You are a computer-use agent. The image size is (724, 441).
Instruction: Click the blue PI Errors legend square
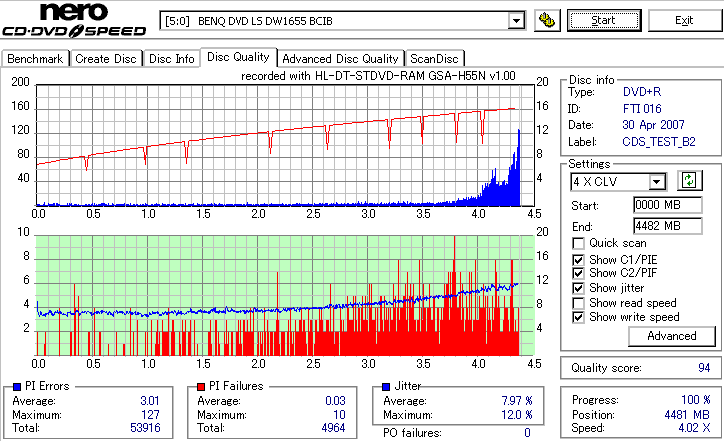click(x=17, y=387)
